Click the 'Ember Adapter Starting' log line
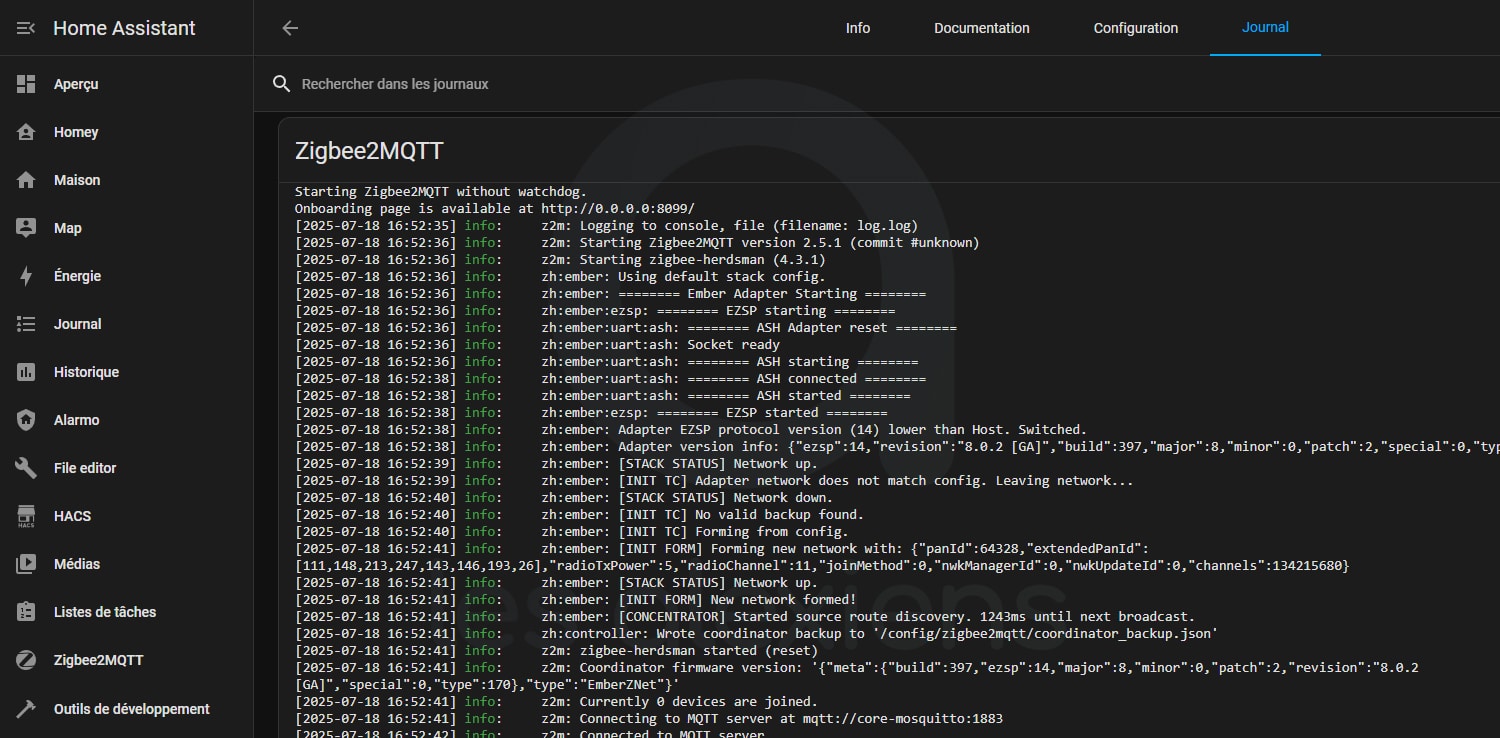The height and width of the screenshot is (738, 1500). (610, 293)
